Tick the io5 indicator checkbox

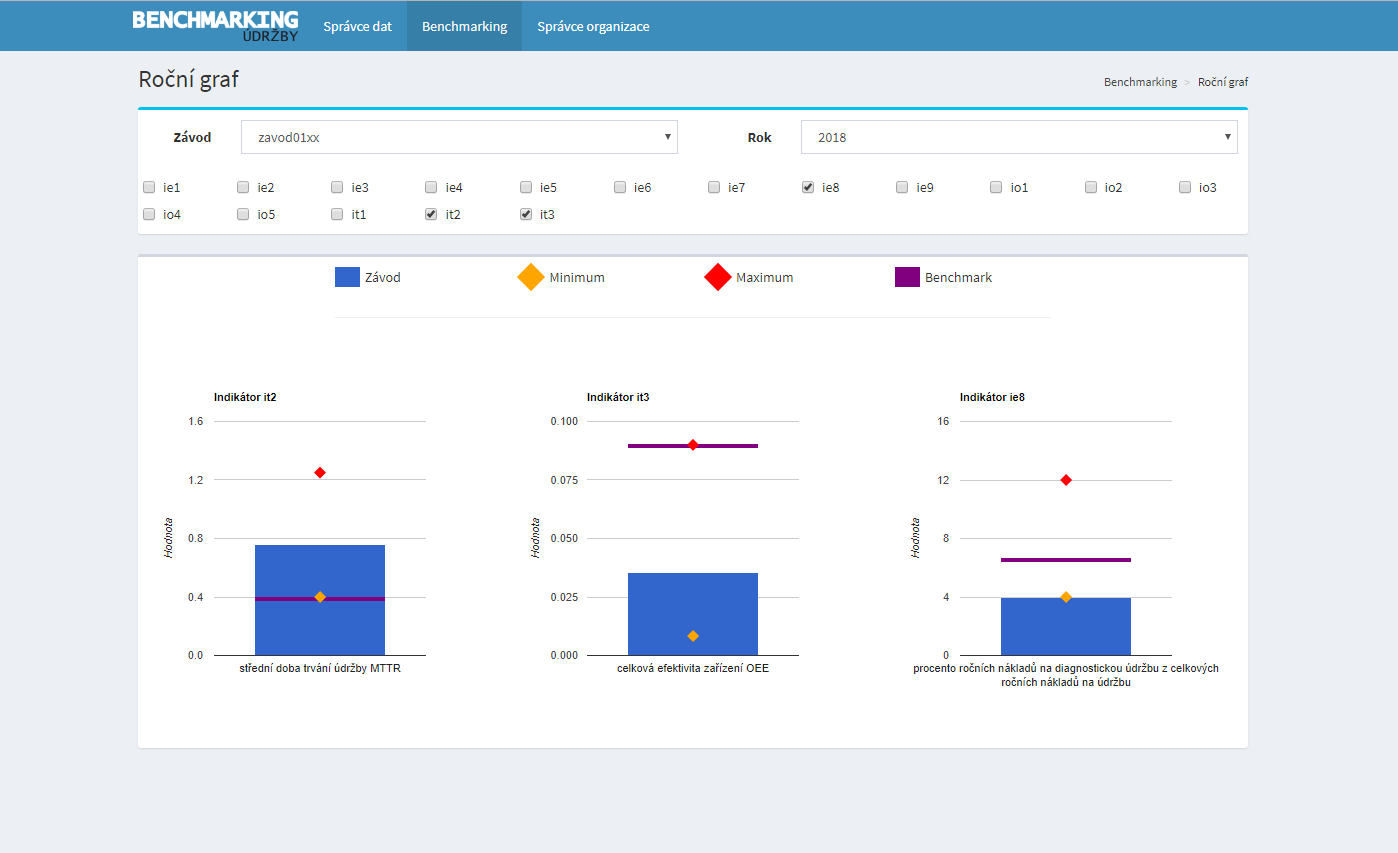coord(243,214)
